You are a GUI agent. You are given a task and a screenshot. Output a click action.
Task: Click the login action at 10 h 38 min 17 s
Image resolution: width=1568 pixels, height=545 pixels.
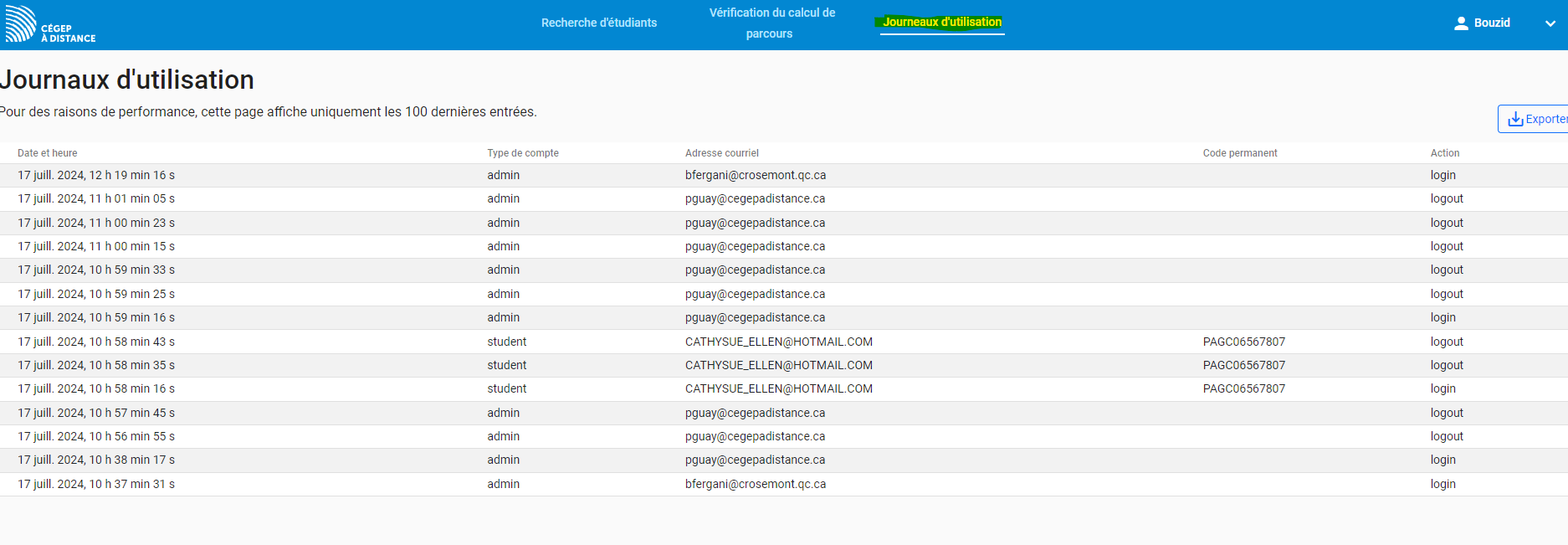tap(1442, 460)
